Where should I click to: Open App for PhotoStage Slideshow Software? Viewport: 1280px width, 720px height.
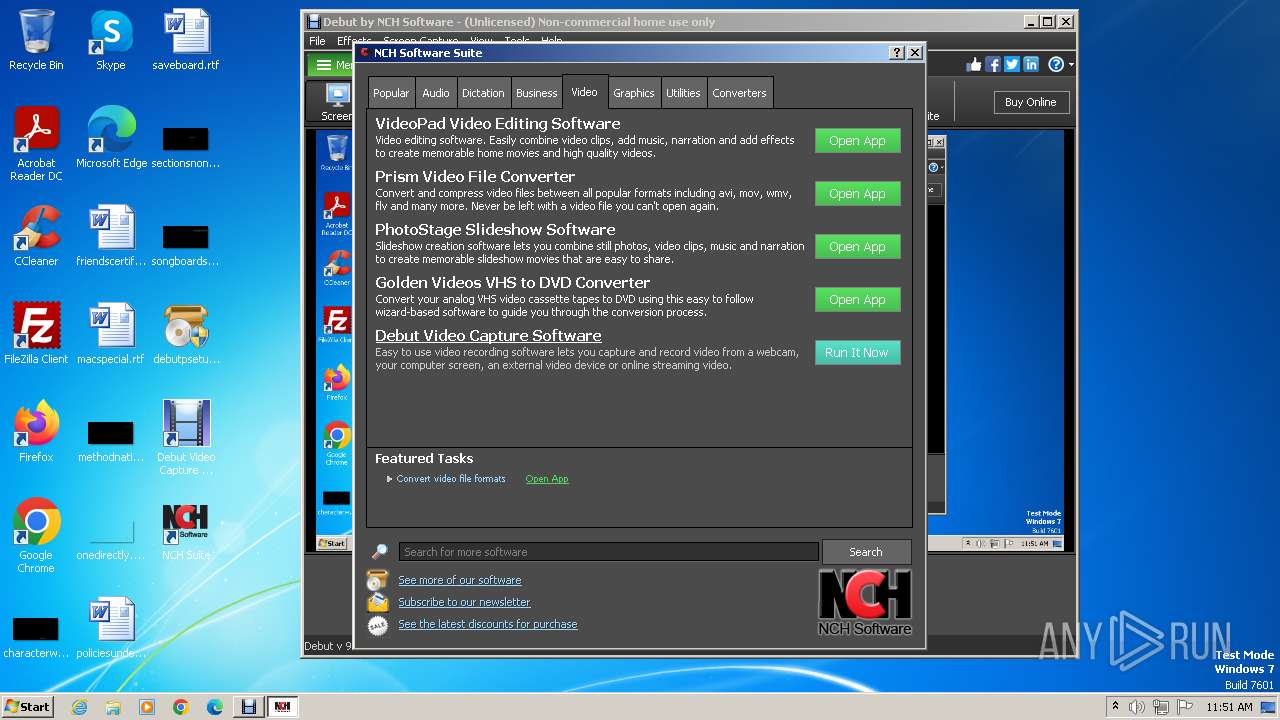click(x=857, y=247)
